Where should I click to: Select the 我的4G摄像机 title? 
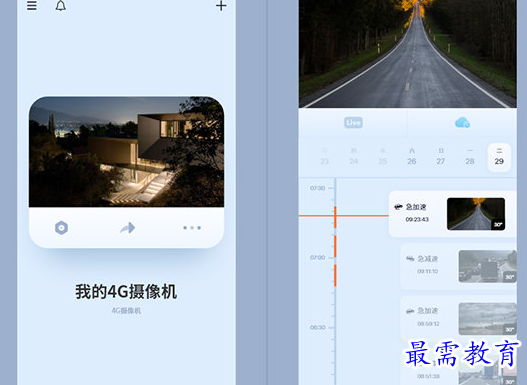pos(126,291)
